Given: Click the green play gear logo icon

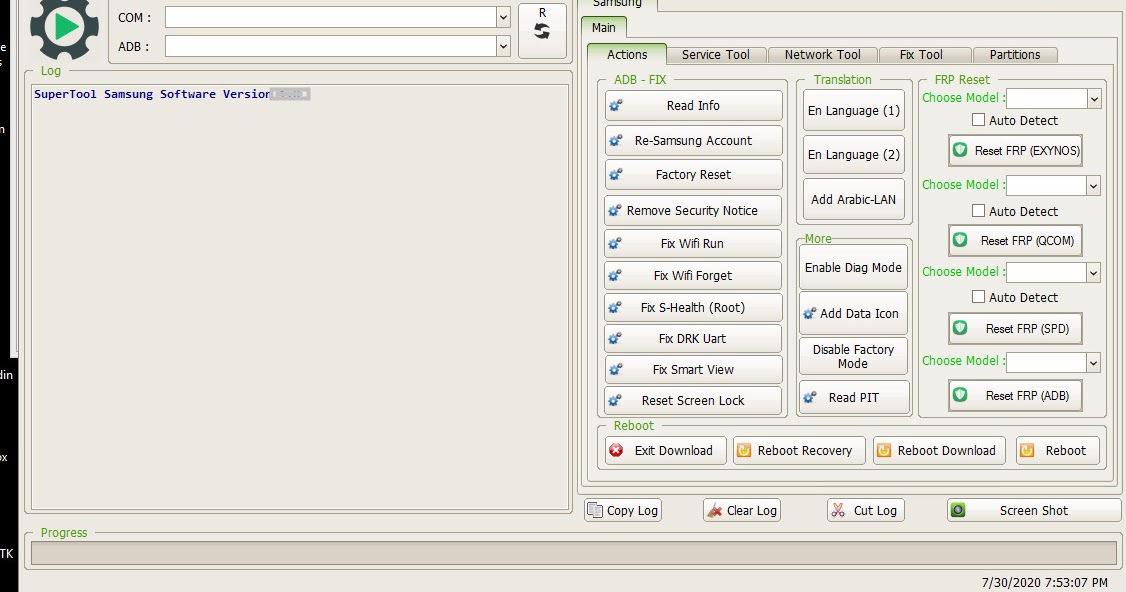Looking at the screenshot, I should click(65, 27).
